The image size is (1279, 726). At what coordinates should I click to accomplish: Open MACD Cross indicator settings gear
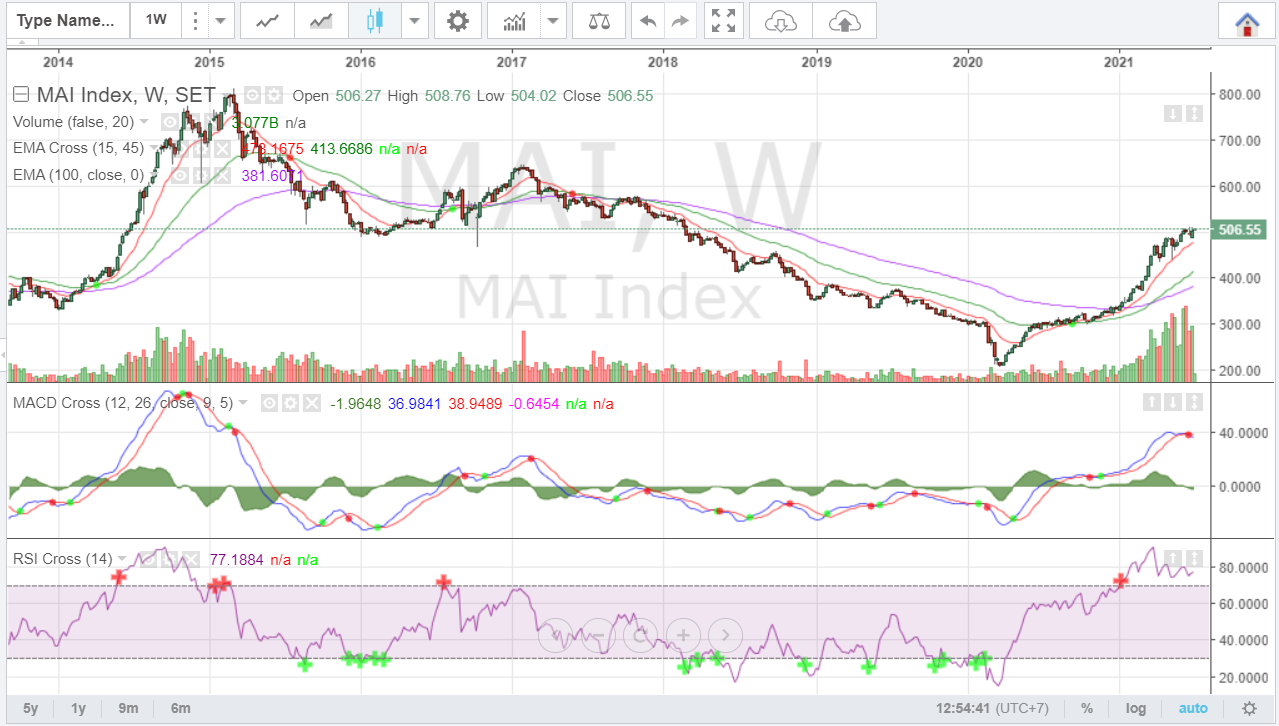click(290, 403)
